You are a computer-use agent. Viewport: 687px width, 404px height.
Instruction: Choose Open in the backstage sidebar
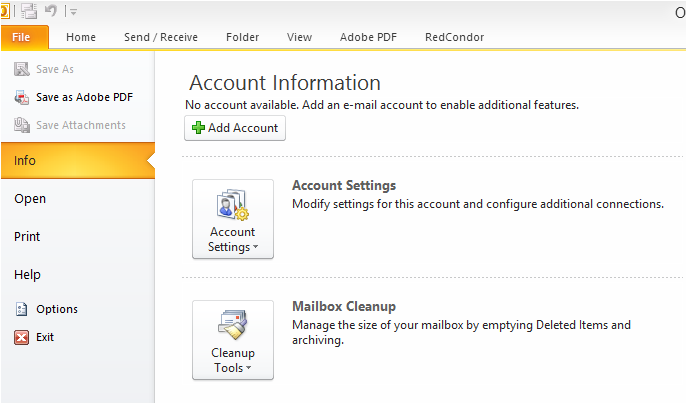click(x=30, y=199)
